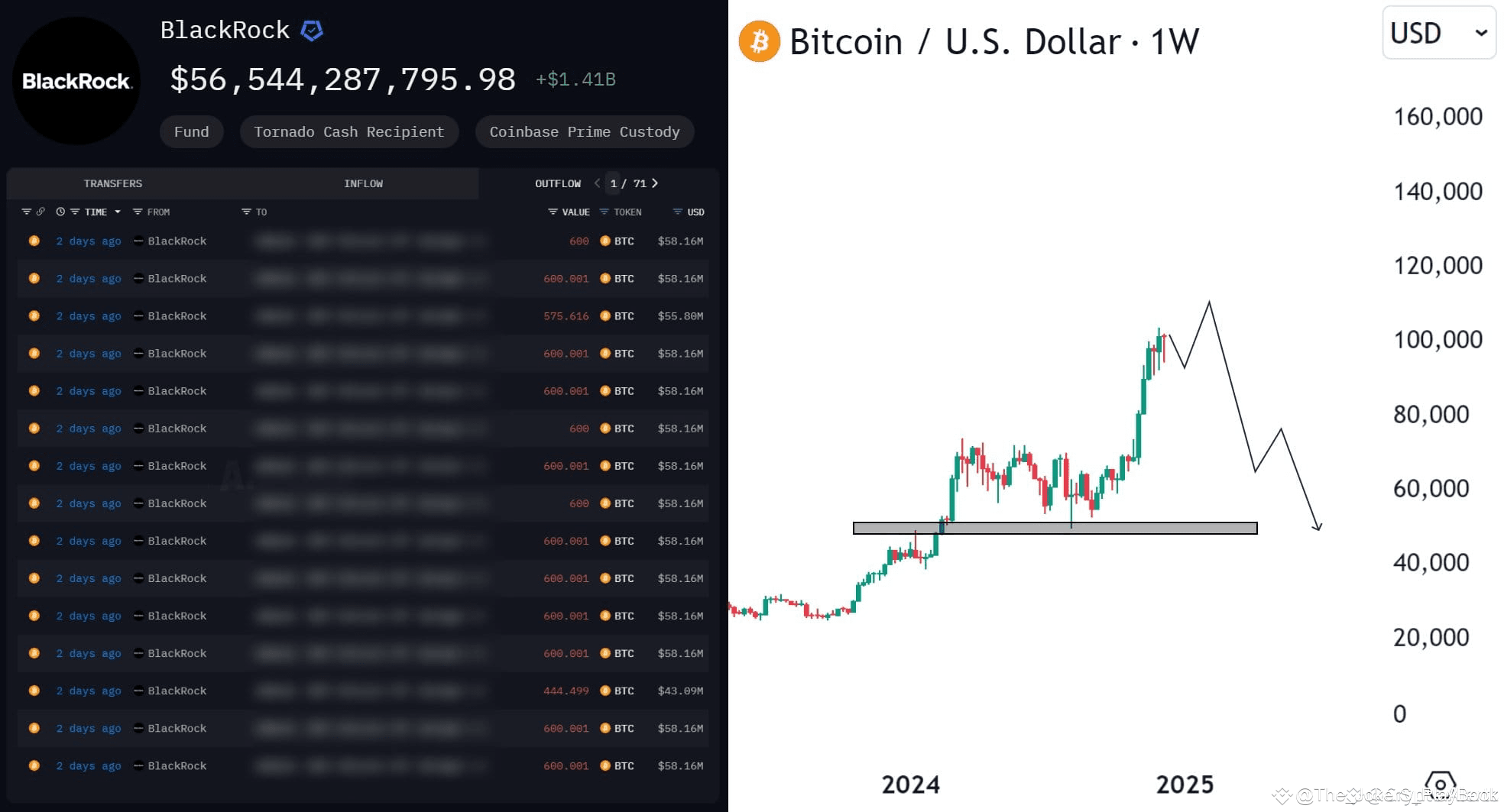Open the chart settings gear icon
1504x812 pixels.
(1441, 782)
